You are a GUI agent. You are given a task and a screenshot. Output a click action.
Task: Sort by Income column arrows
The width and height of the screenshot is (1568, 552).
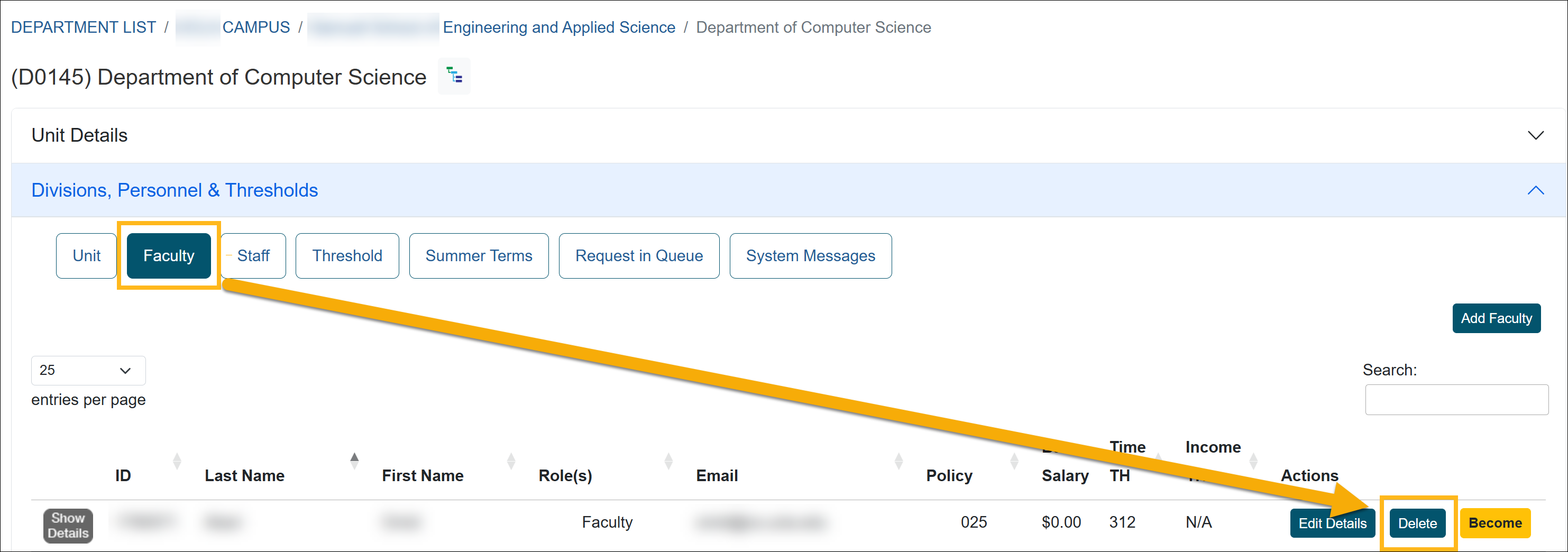1253,461
